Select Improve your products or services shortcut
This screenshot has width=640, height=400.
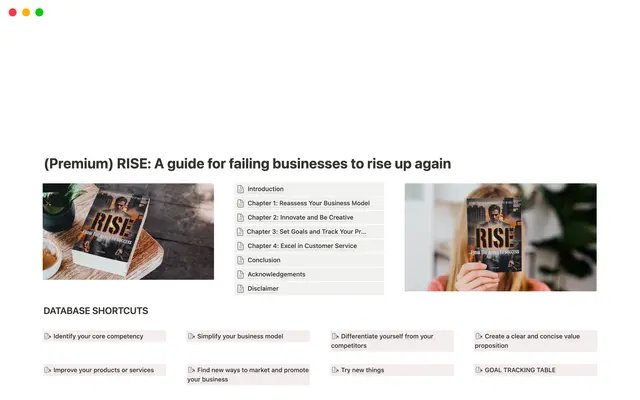(x=103, y=370)
